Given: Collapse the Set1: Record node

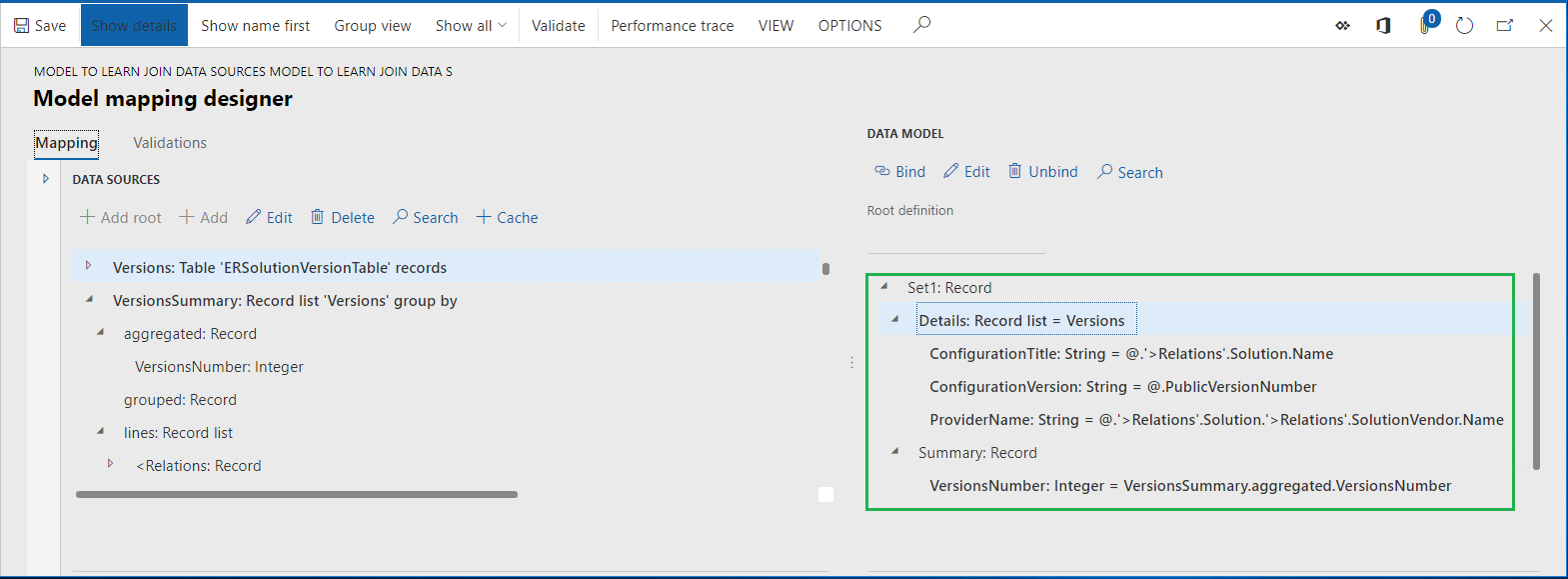Looking at the screenshot, I should point(884,286).
